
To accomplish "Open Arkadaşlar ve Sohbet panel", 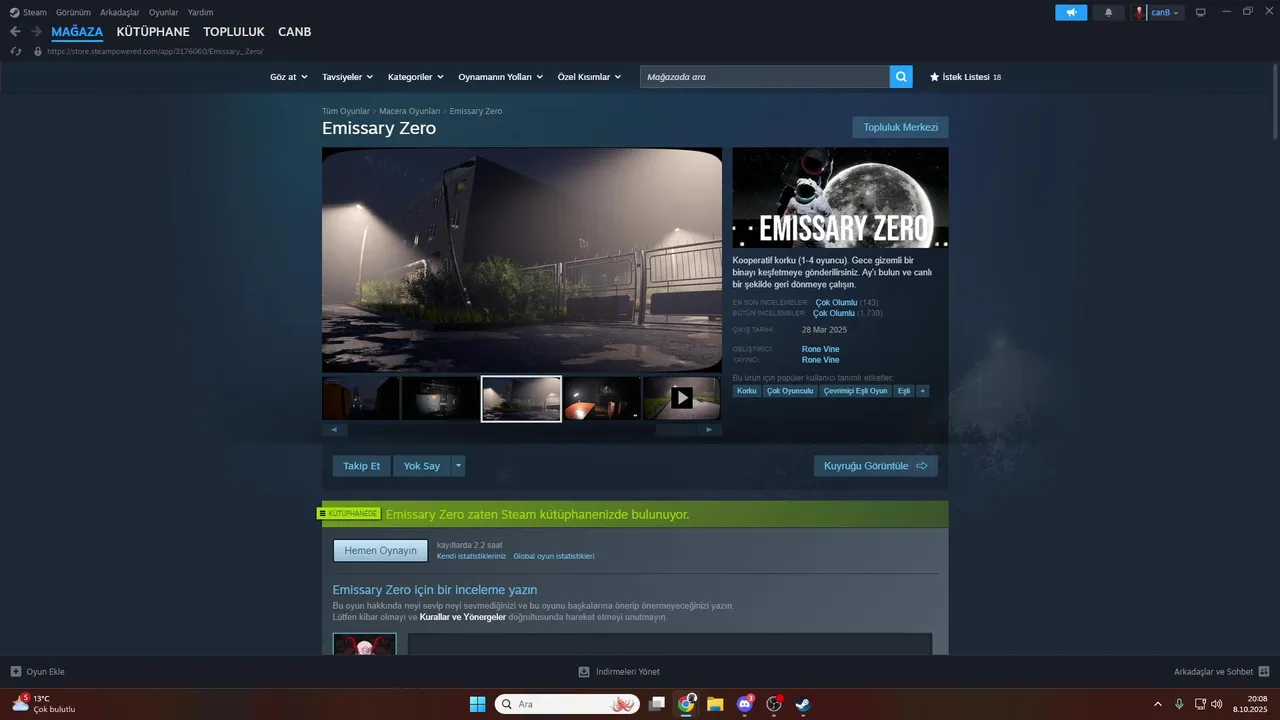I will [1221, 672].
